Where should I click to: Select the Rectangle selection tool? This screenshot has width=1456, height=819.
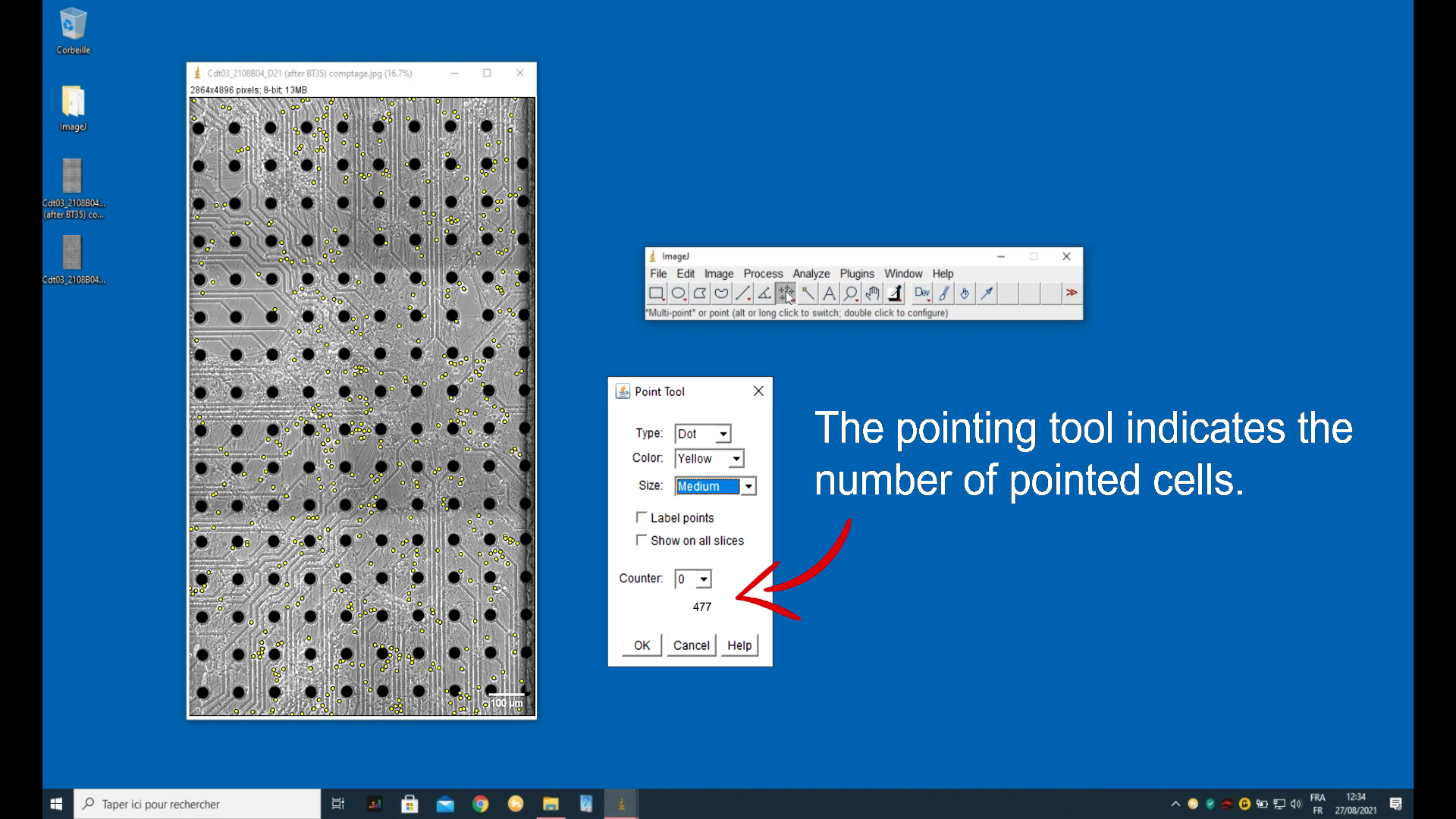tap(657, 293)
